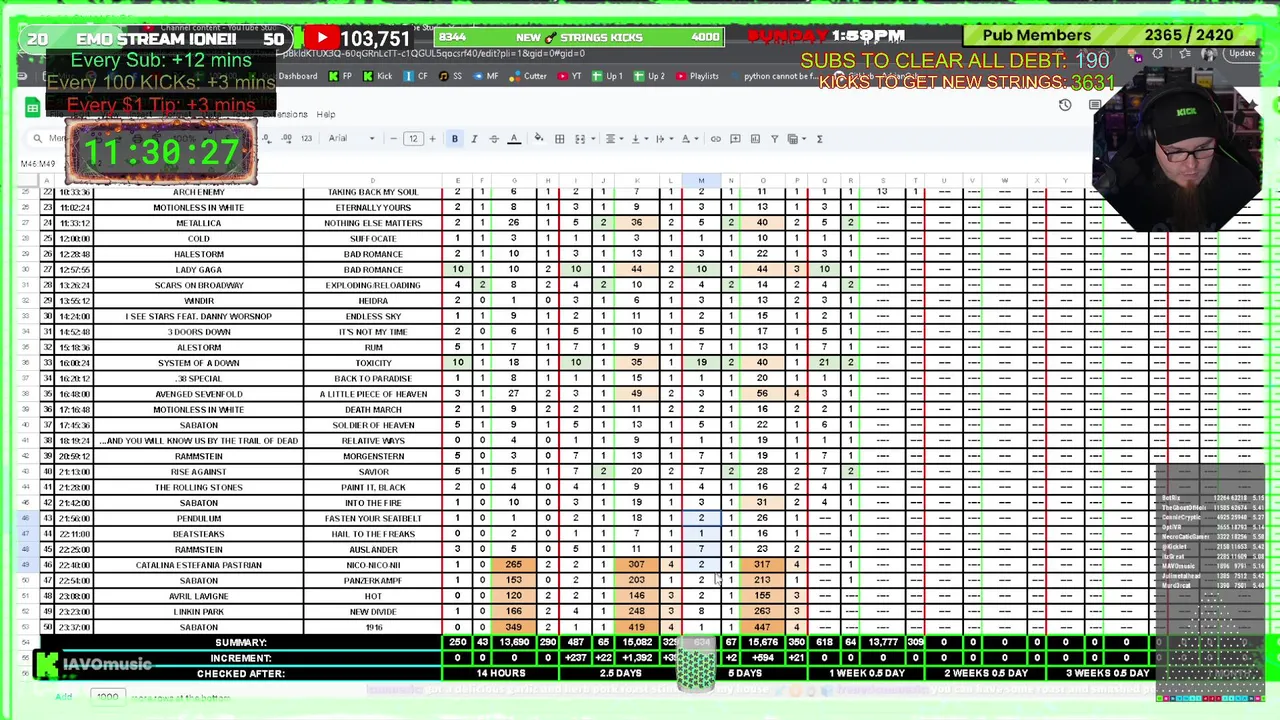
Task: Select the PAINT IT, BLACK cell
Action: 373,487
